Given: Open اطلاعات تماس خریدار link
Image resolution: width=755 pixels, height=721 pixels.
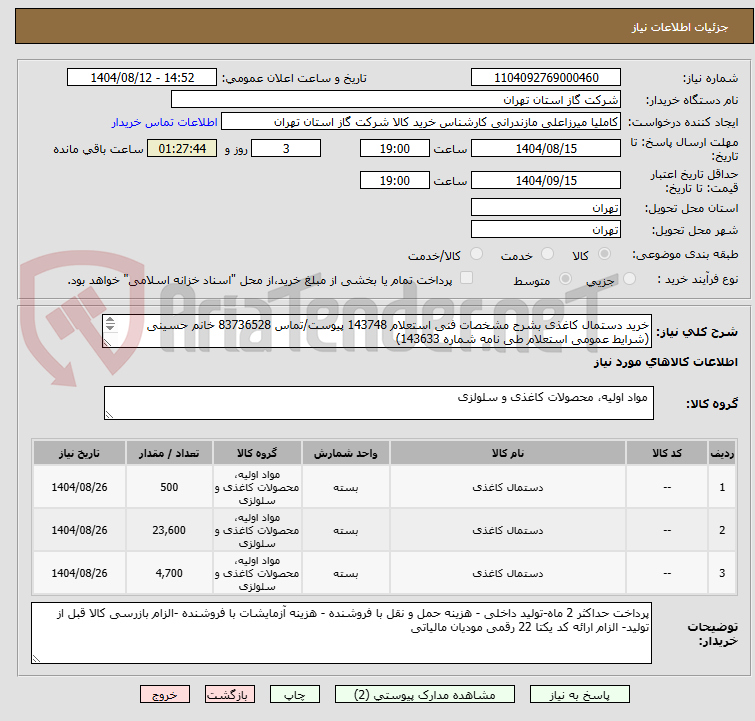Looking at the screenshot, I should point(165,122).
